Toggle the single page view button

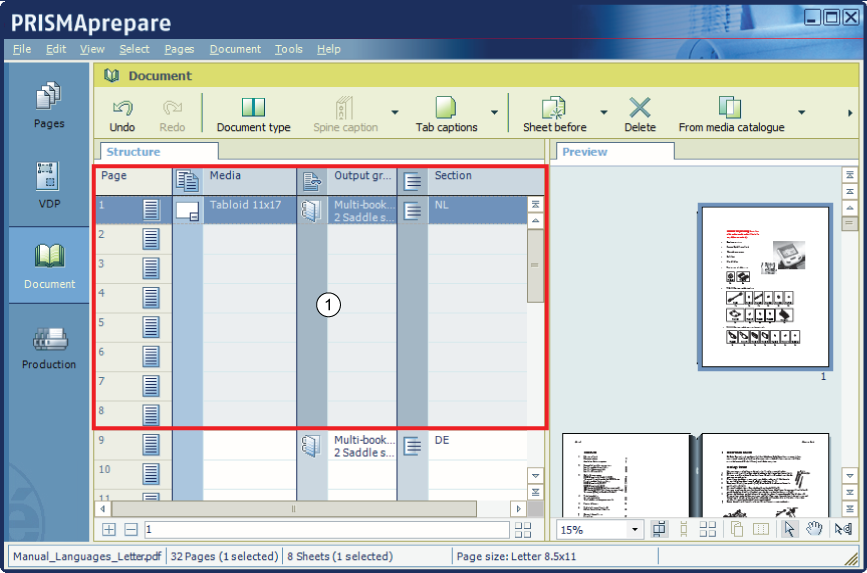pos(684,529)
